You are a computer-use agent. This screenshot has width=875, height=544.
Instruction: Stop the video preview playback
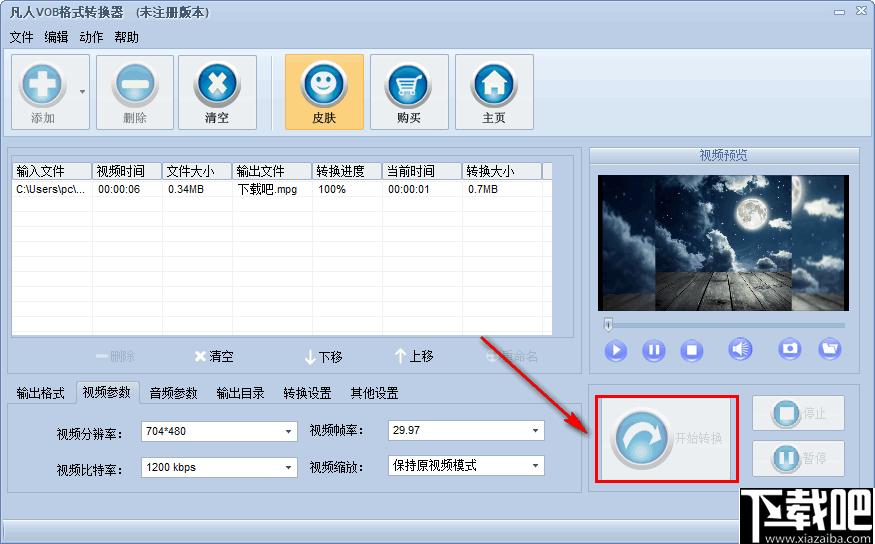(691, 350)
